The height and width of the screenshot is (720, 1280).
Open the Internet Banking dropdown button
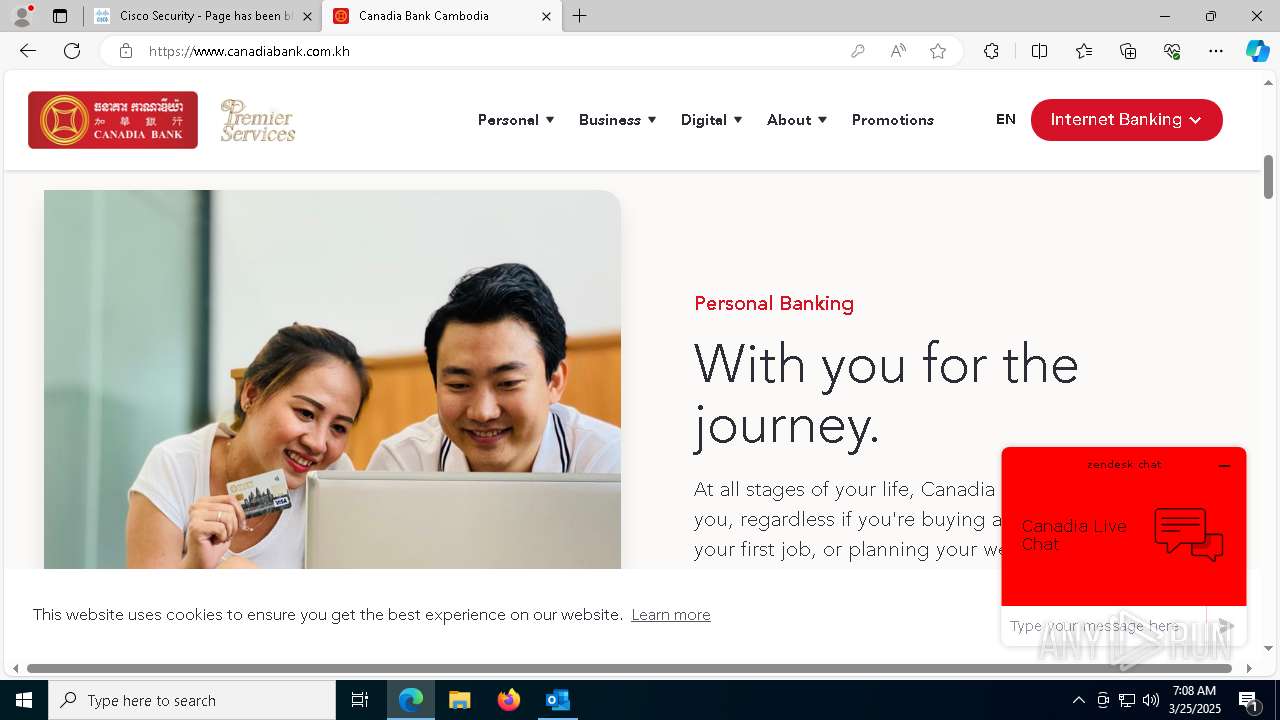point(1126,120)
